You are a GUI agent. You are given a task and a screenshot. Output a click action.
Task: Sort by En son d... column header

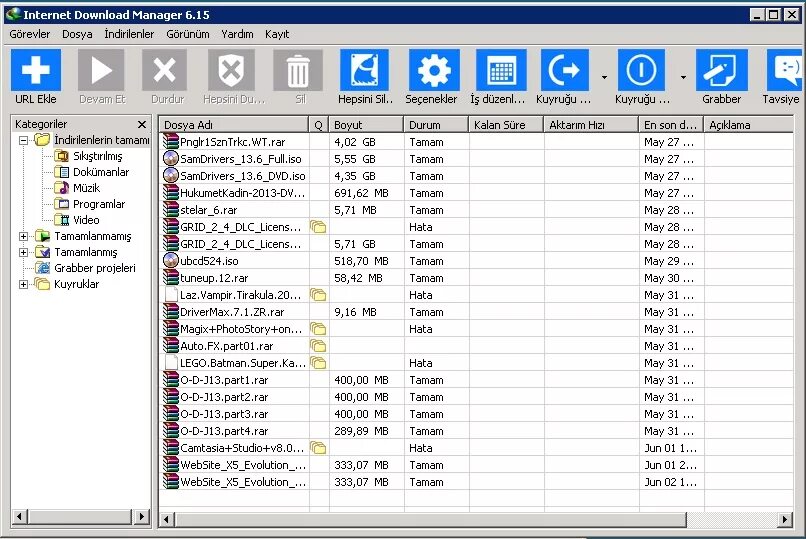pos(671,124)
